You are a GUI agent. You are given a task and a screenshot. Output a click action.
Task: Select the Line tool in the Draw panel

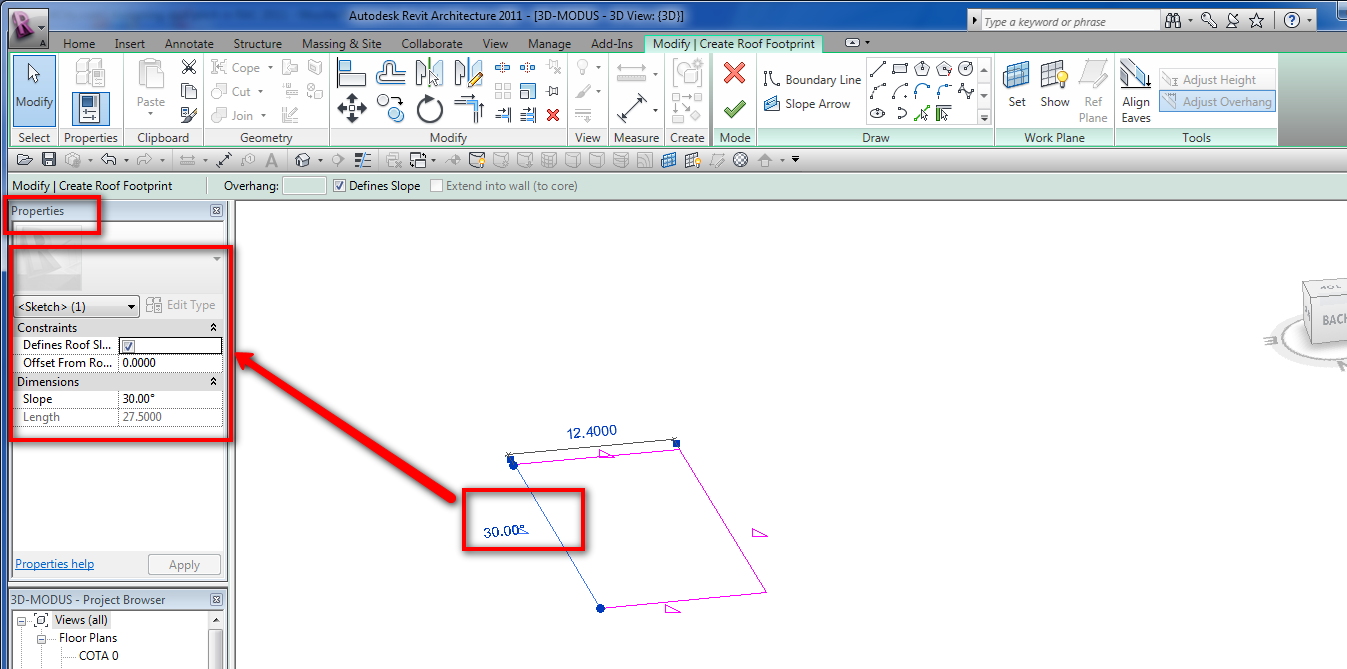tap(877, 68)
